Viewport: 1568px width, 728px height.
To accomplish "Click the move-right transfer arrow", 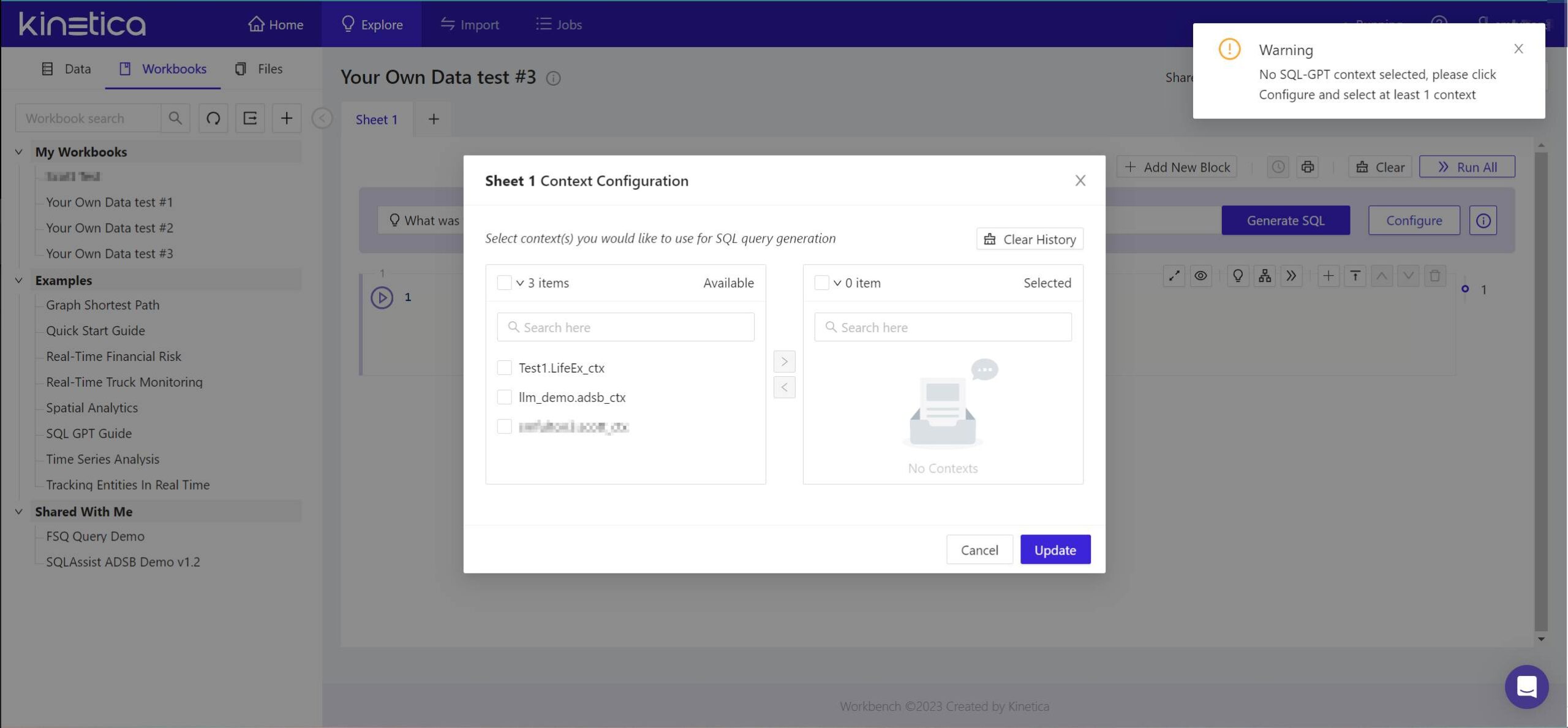I will 784,362.
